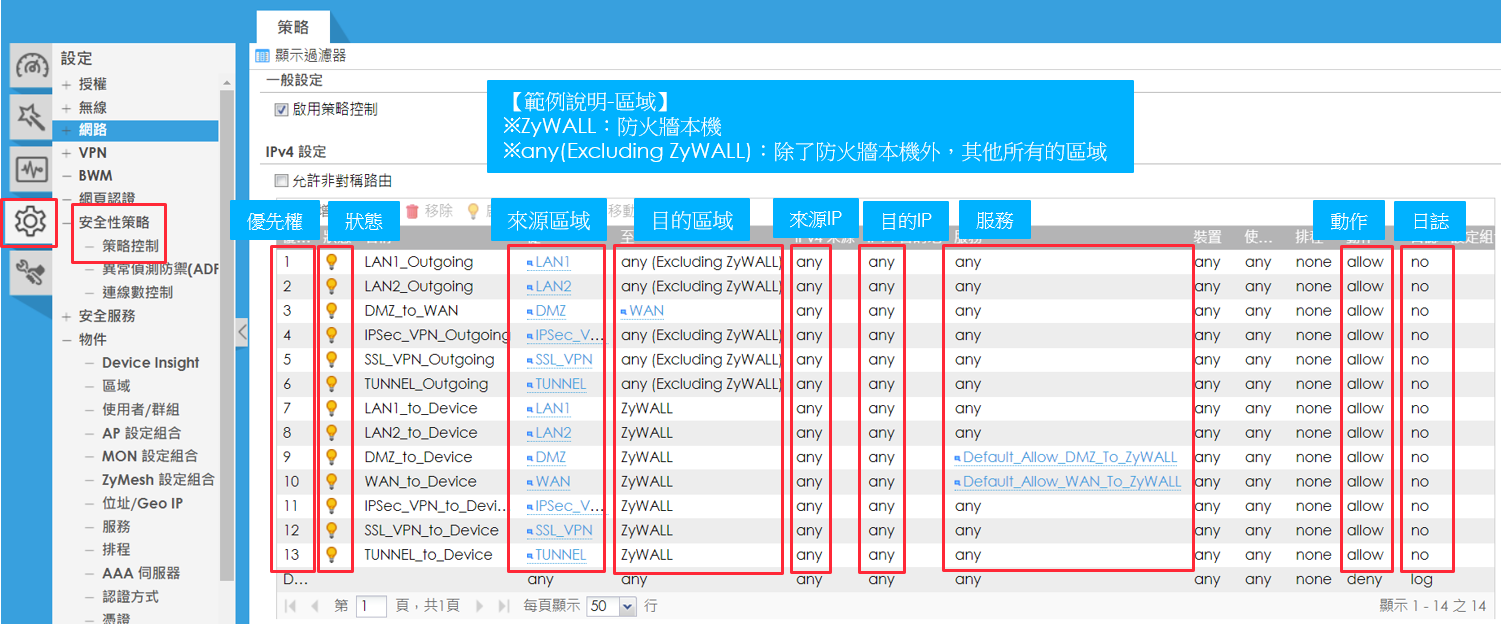Go to previous page arrow in pager
The height and width of the screenshot is (624, 1501).
(x=314, y=606)
